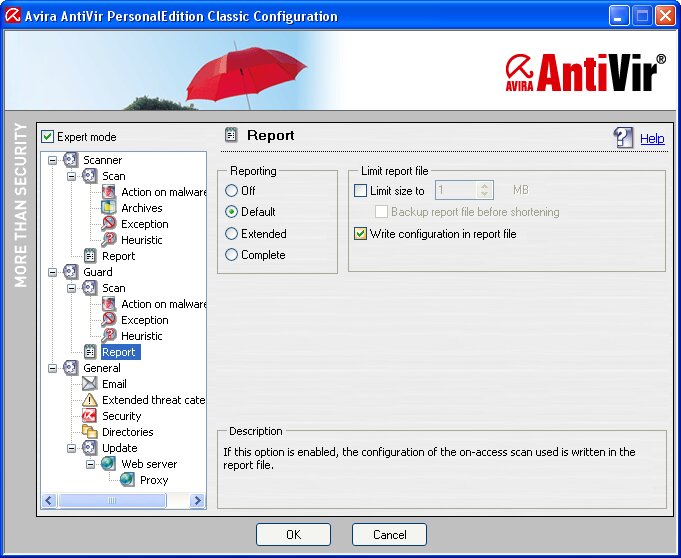
Task: Click the Email envelope icon under General
Action: click(x=90, y=384)
